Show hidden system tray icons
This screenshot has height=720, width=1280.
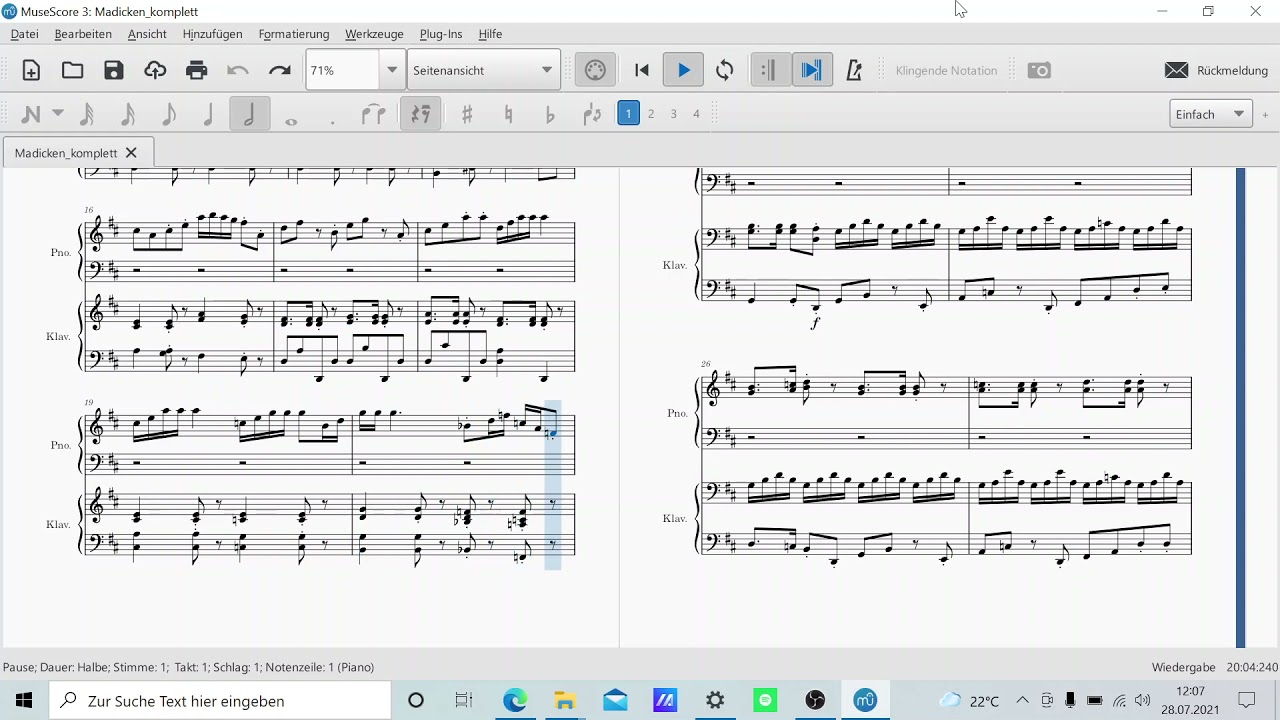pyautogui.click(x=1022, y=700)
